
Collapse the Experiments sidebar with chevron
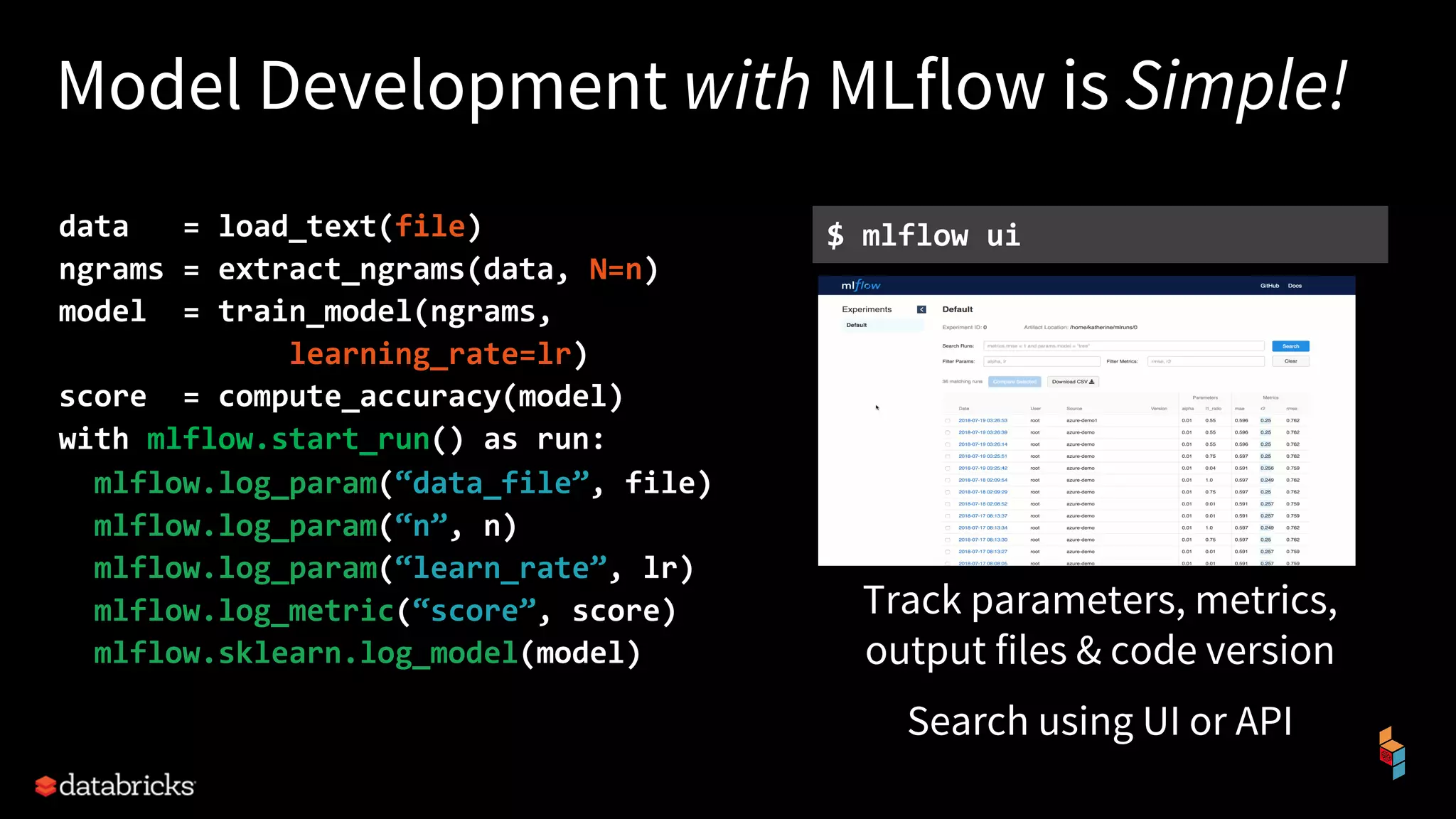(x=921, y=309)
